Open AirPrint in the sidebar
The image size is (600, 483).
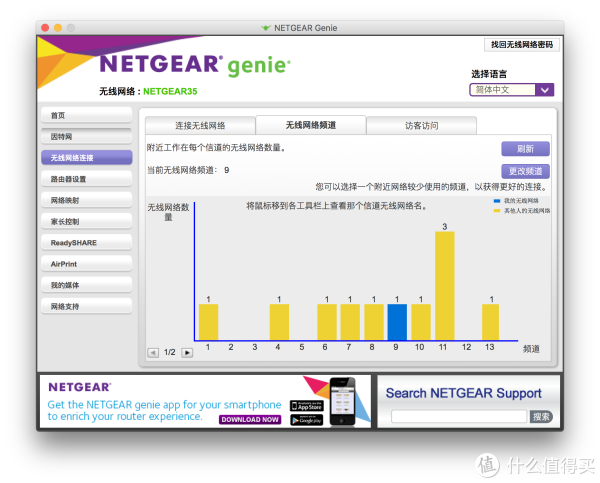(x=86, y=264)
